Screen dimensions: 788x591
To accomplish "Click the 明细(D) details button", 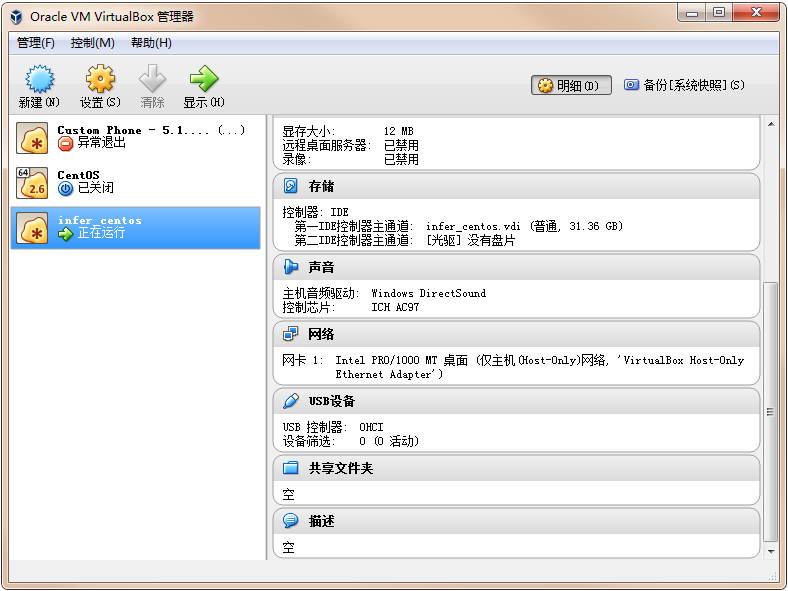I will click(571, 85).
